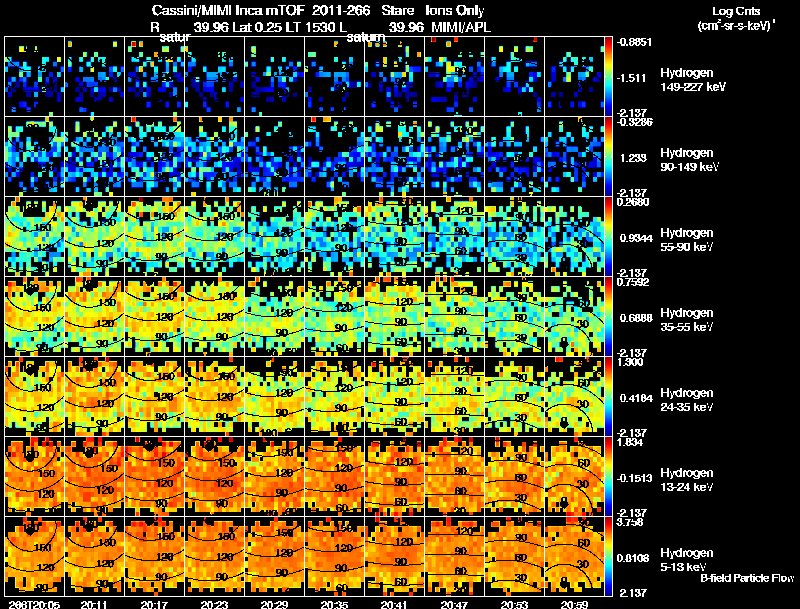Viewport: 800px width, 609px height.
Task: Open the 20:47 panel in the Hydrogen 24-35 keV row
Action: 454,397
